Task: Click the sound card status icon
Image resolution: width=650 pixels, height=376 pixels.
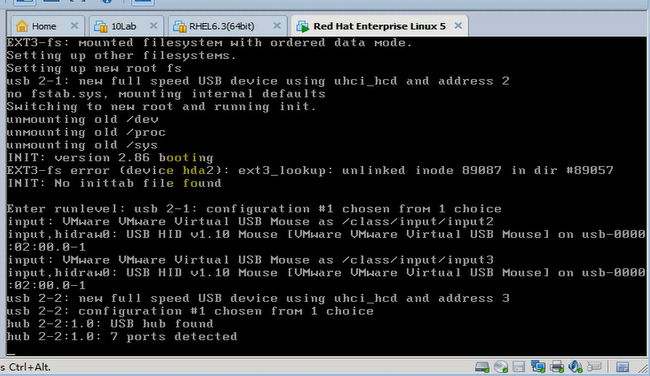Action: click(x=575, y=367)
